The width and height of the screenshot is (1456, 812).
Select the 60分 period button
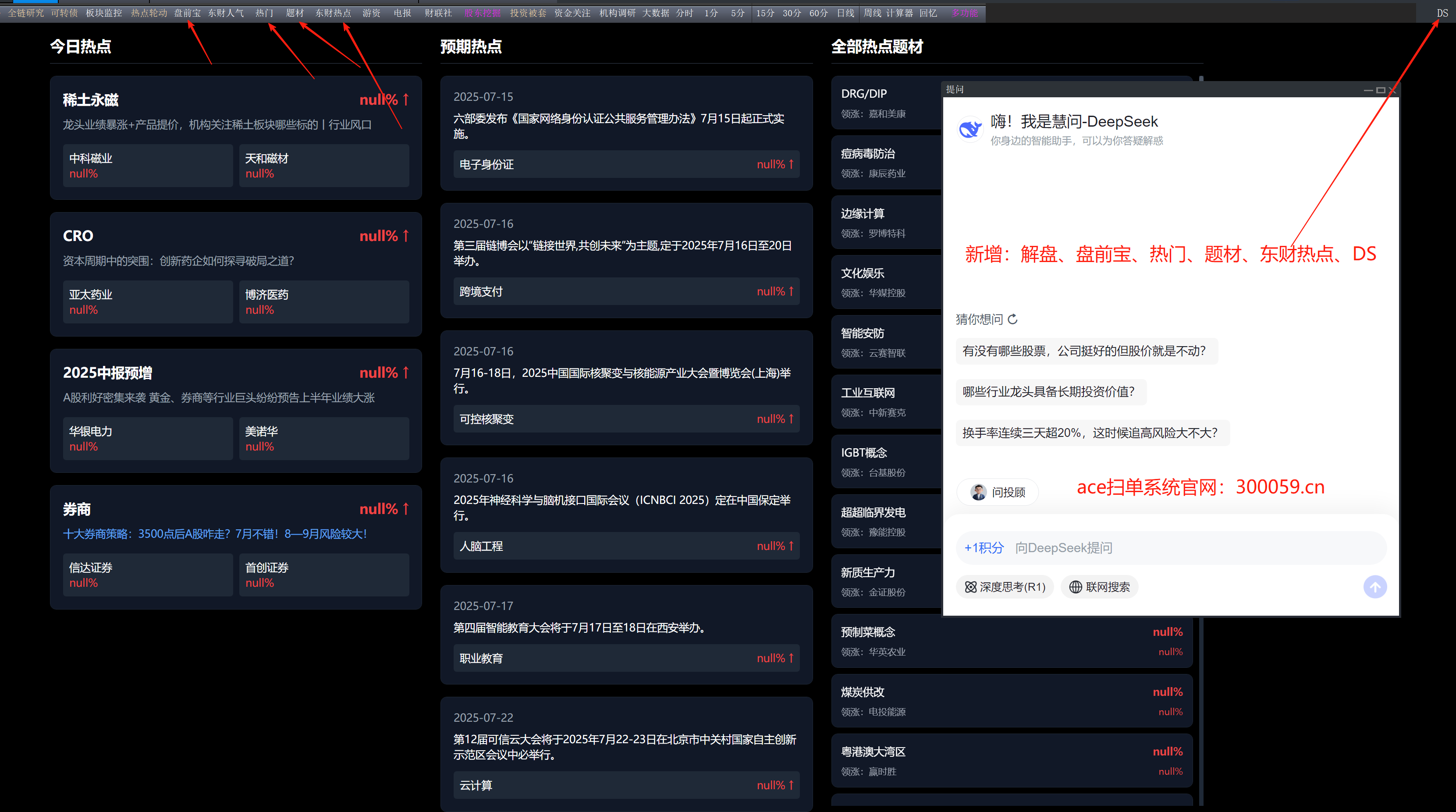818,13
